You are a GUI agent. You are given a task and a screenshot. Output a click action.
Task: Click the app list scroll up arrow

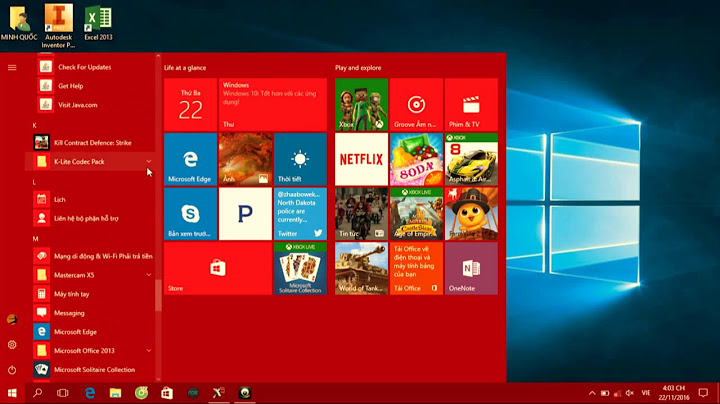[158, 56]
